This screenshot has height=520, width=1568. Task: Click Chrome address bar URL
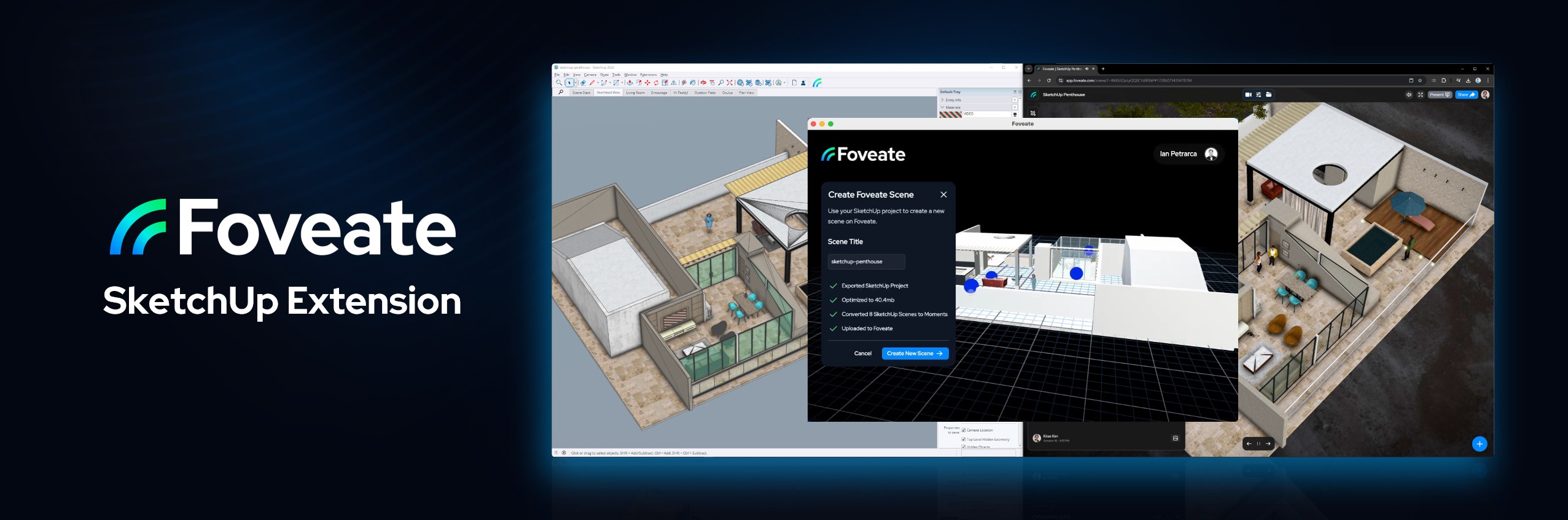tap(1129, 80)
